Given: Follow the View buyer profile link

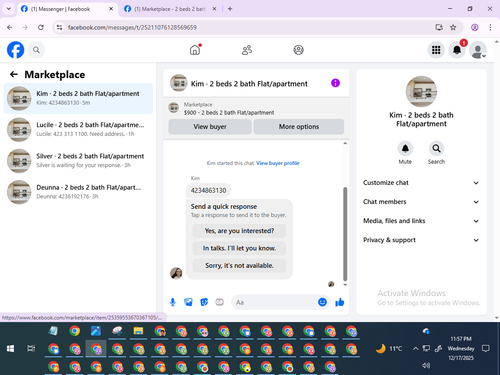Looking at the screenshot, I should [278, 163].
